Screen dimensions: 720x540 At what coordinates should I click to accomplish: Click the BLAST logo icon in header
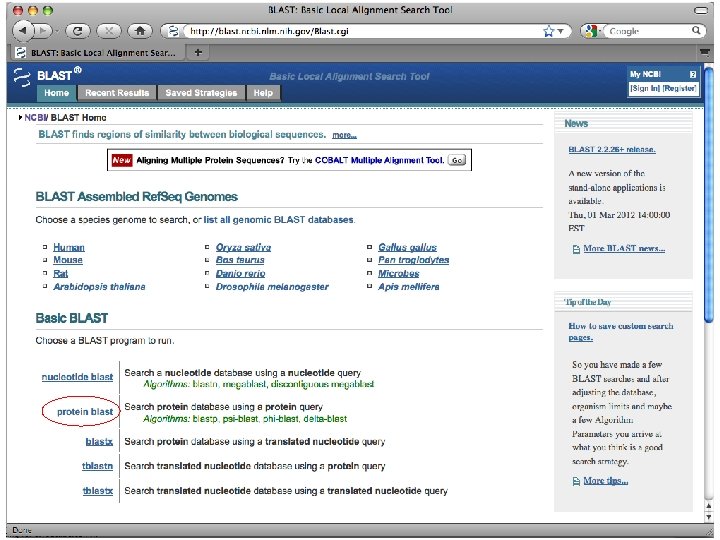click(x=22, y=77)
